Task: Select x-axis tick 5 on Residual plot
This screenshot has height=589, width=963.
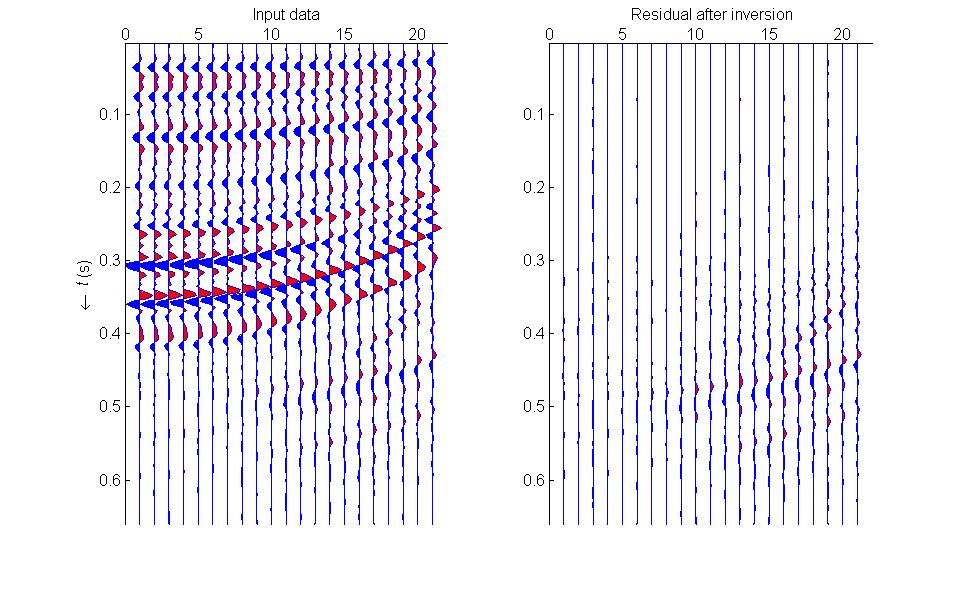Action: point(622,34)
